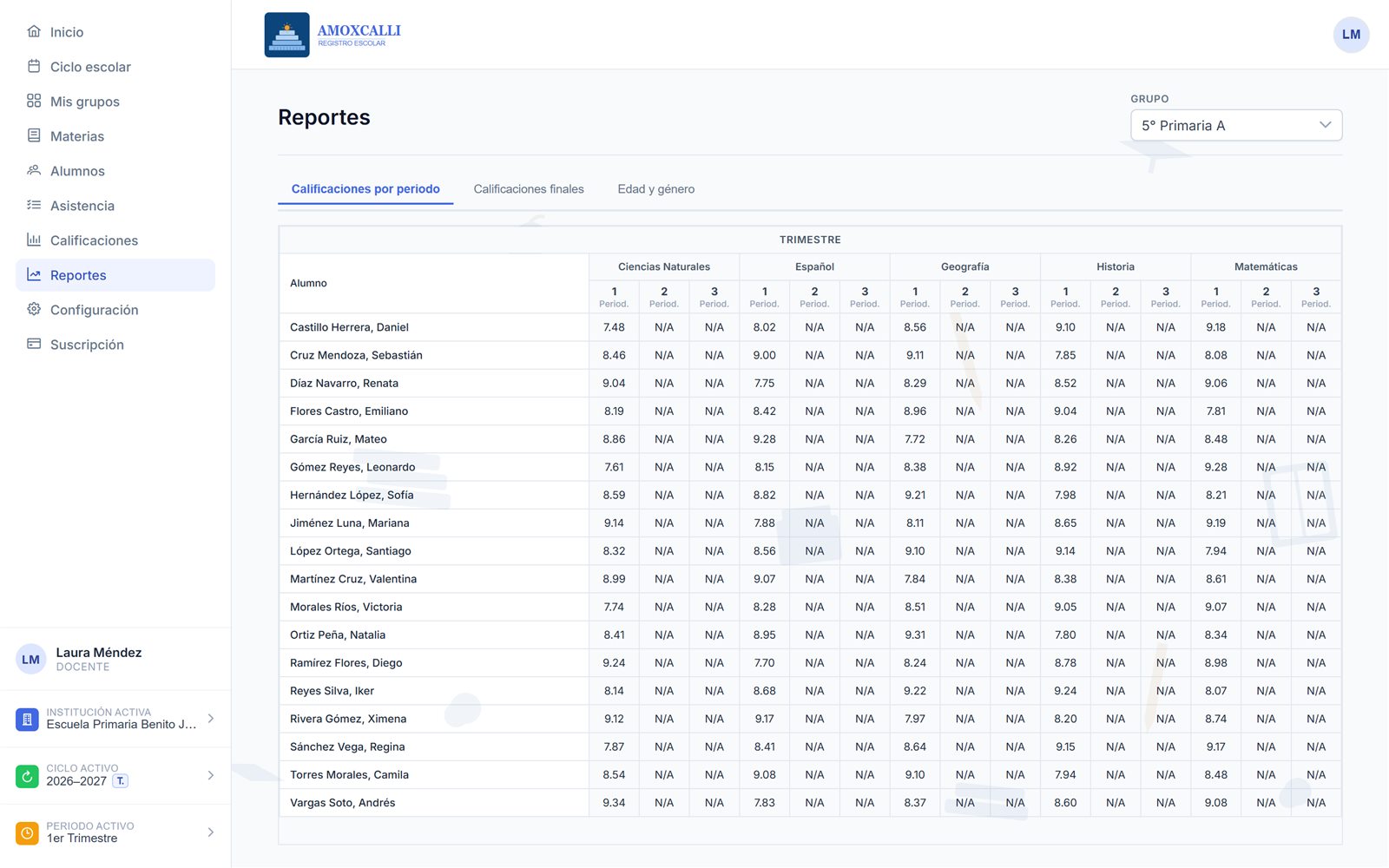Image resolution: width=1389 pixels, height=868 pixels.
Task: Navigate to Suscripción in the sidebar
Action: 115,345
